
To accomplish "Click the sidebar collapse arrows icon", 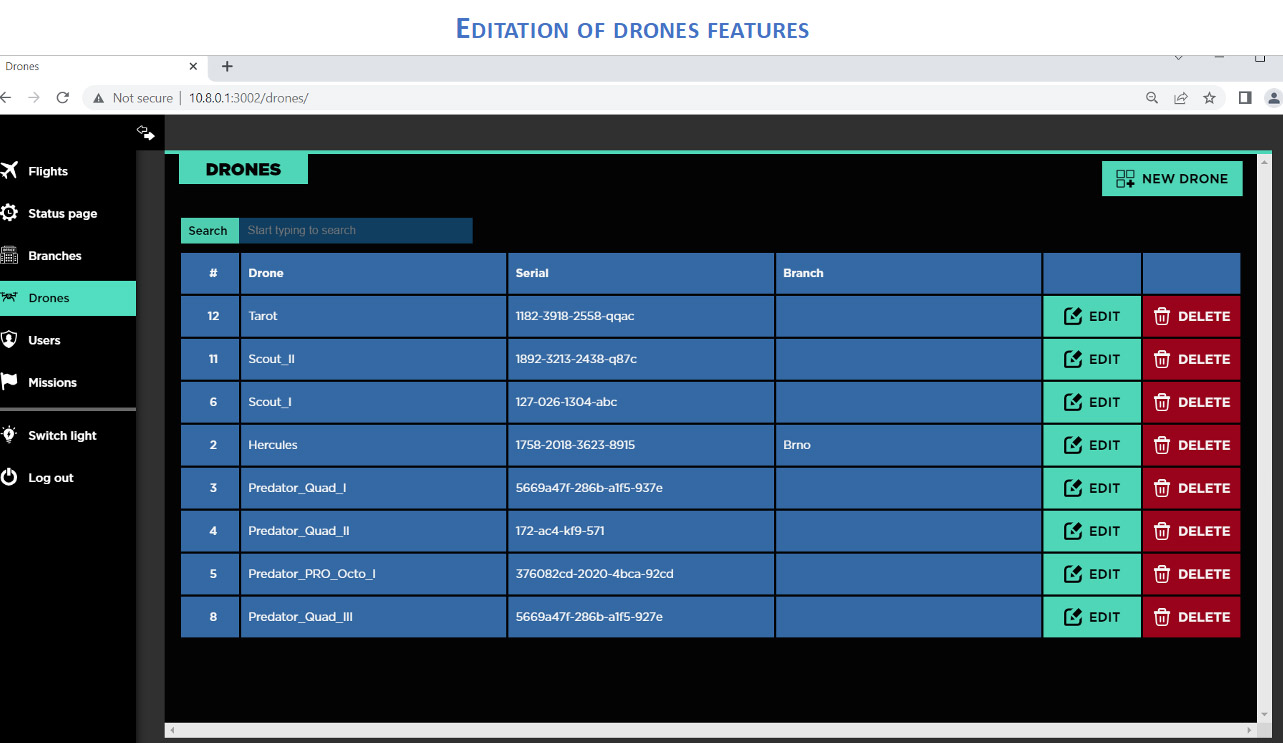I will coord(146,132).
